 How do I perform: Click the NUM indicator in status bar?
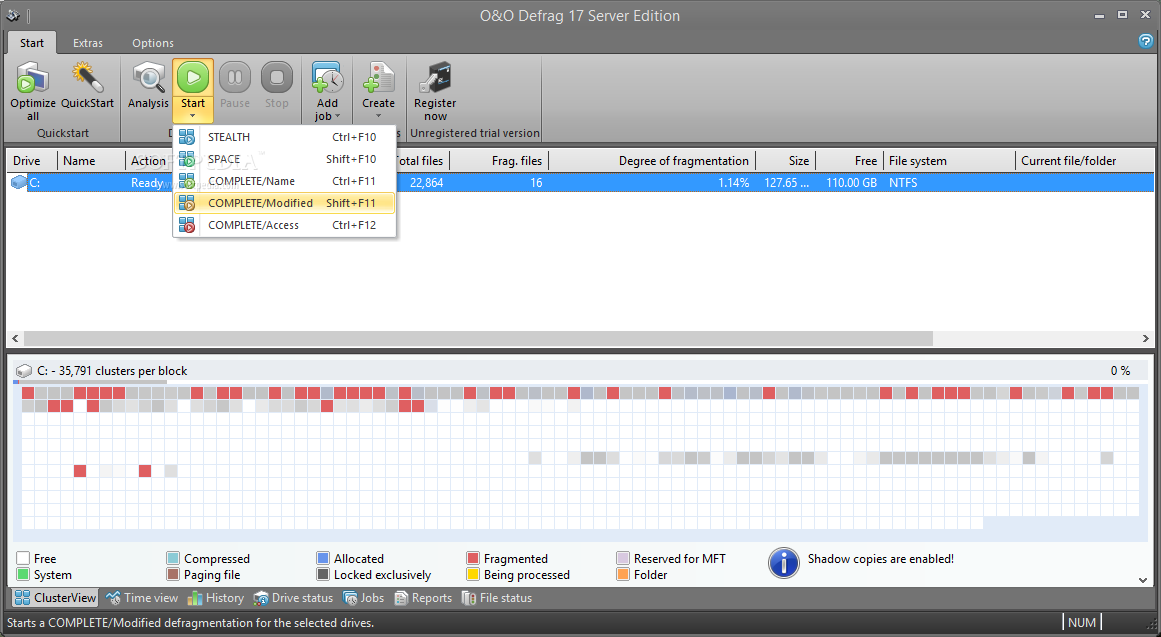tap(1082, 623)
